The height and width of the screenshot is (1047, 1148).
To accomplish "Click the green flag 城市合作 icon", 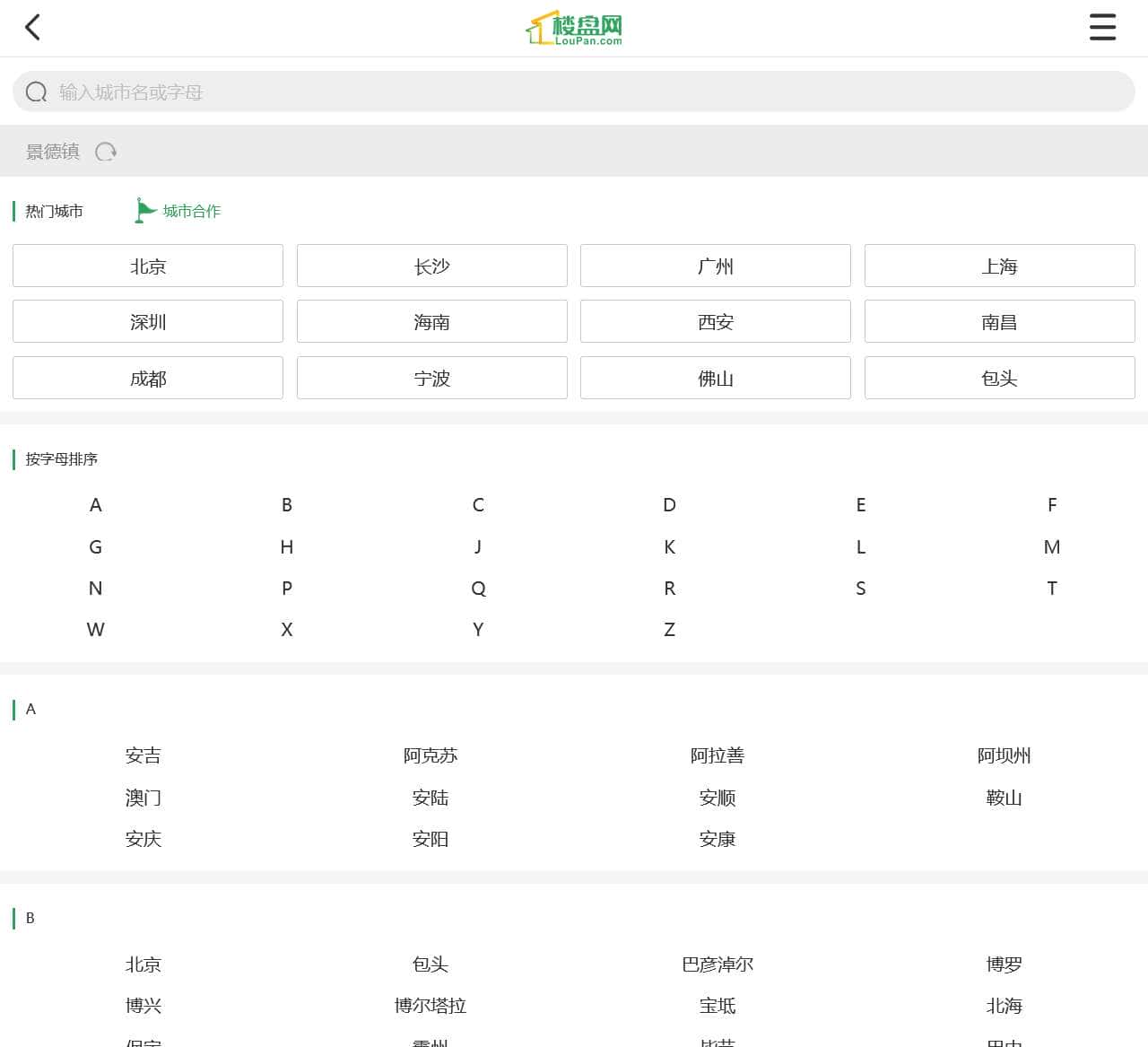I will coord(144,211).
